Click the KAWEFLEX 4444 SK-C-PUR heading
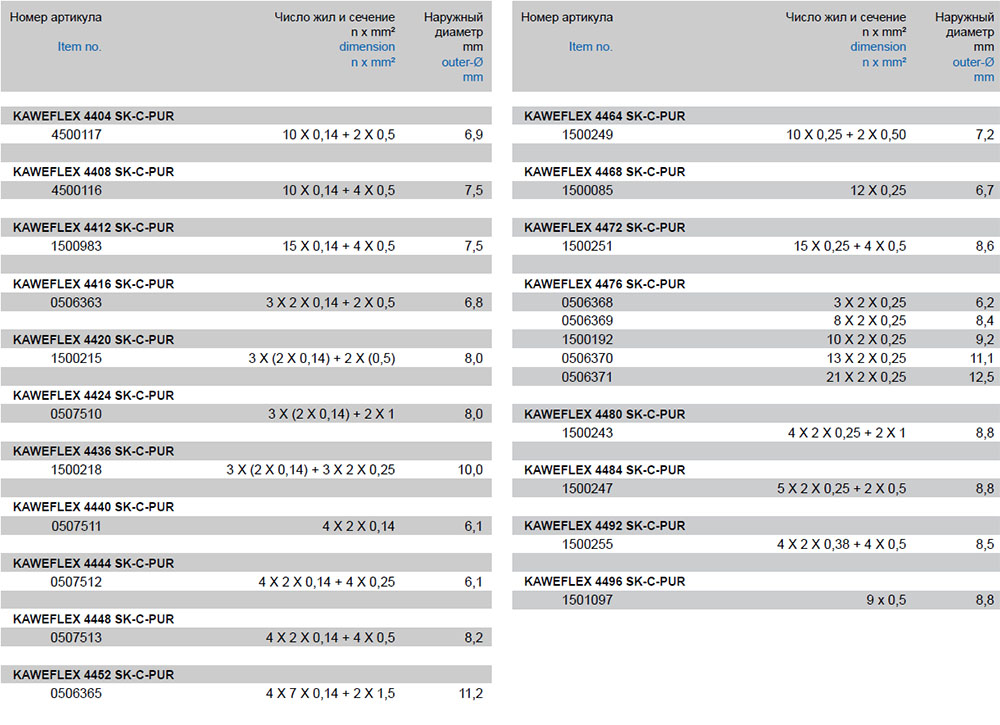The image size is (1000, 725). [x=93, y=563]
